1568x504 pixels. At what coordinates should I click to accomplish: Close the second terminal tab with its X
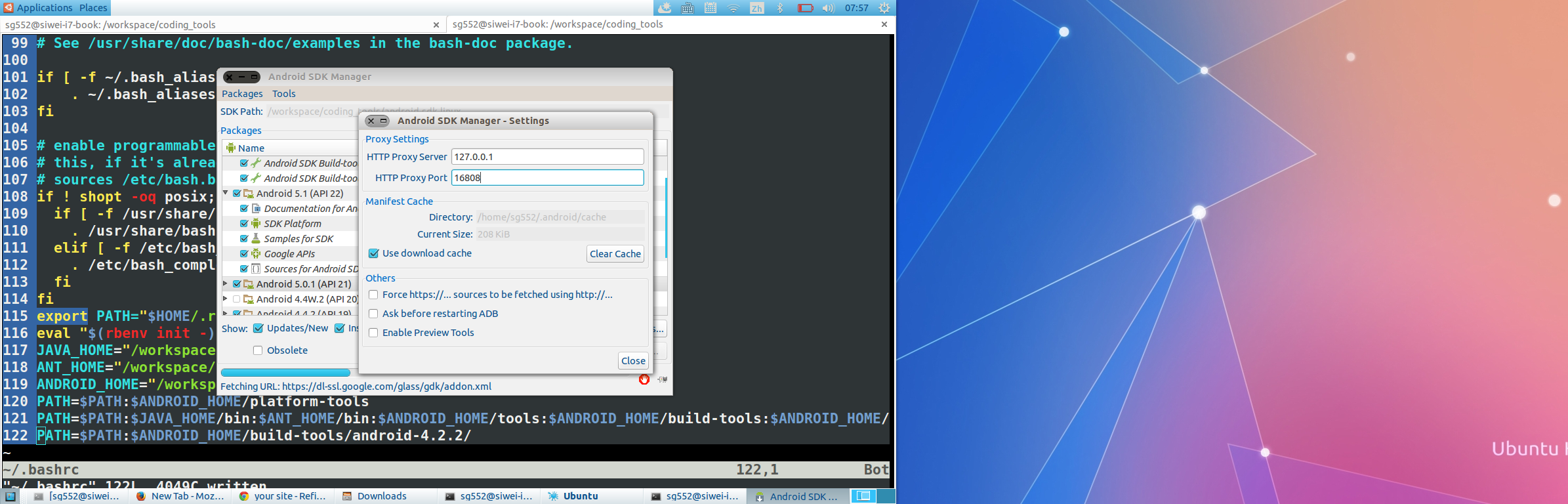pyautogui.click(x=884, y=24)
